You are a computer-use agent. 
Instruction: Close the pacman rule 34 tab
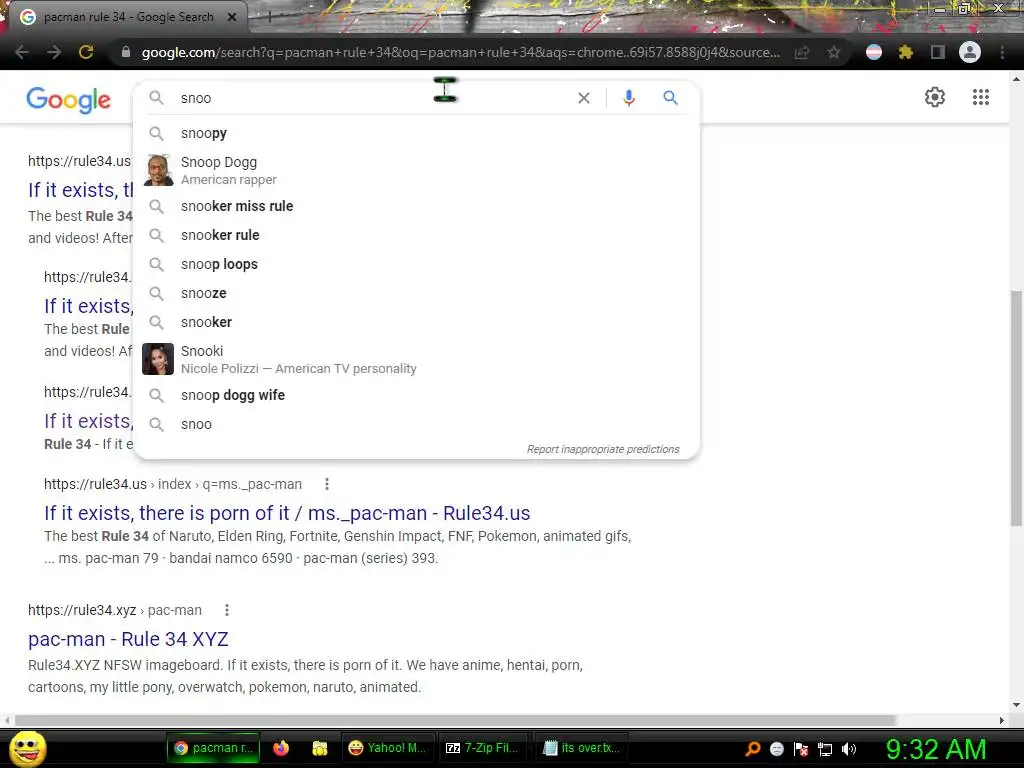point(232,18)
